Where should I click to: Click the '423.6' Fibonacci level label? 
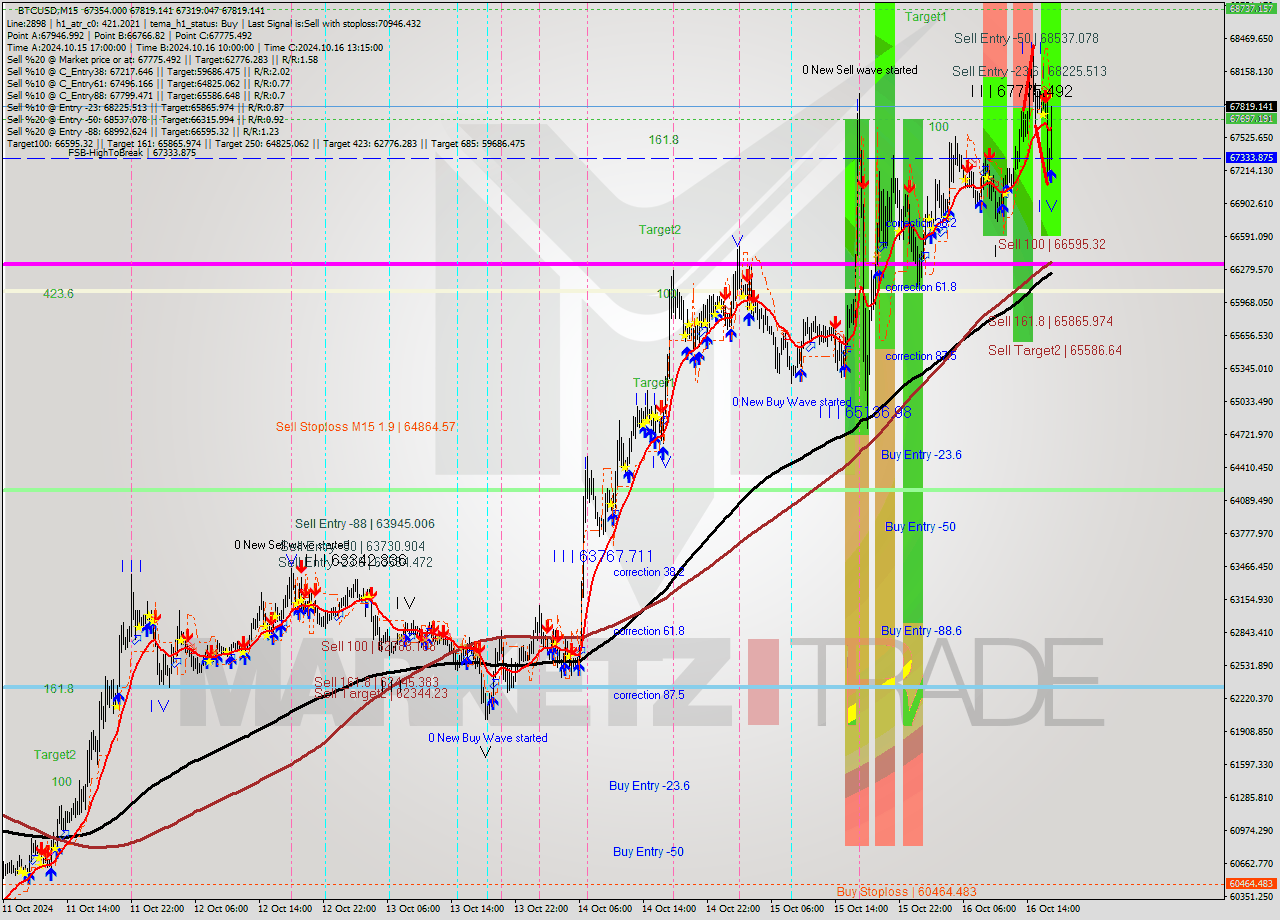click(58, 293)
